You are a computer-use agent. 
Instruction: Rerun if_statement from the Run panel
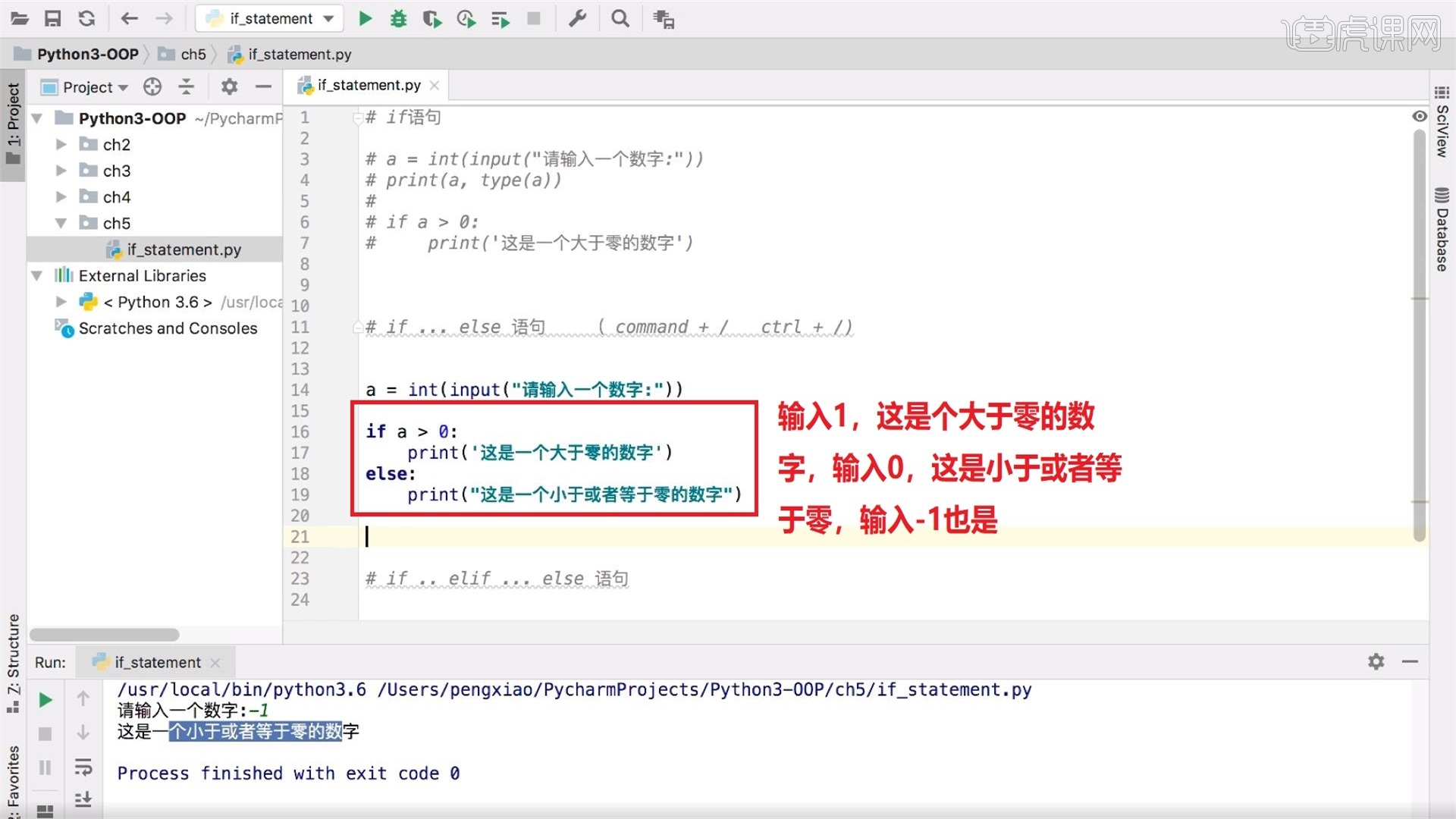45,699
